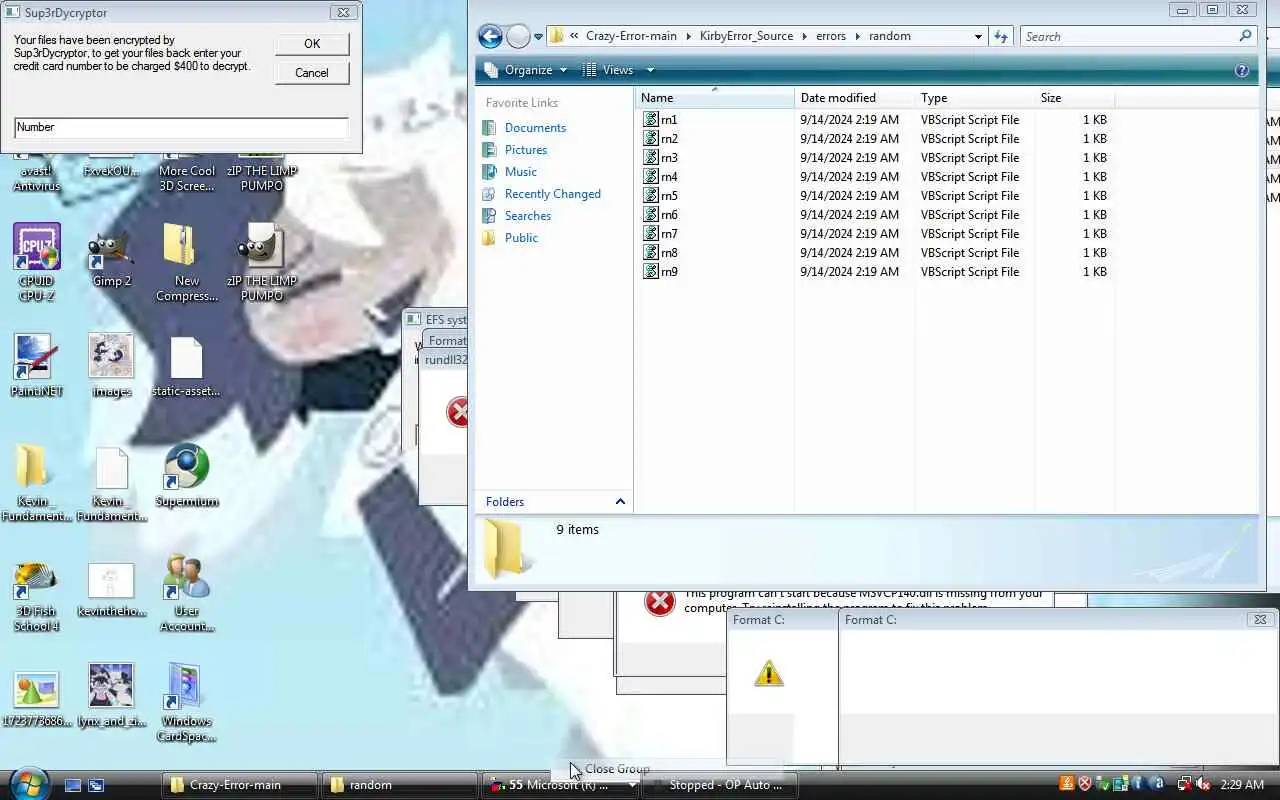Select the images thumbnail on desktop

[x=111, y=365]
